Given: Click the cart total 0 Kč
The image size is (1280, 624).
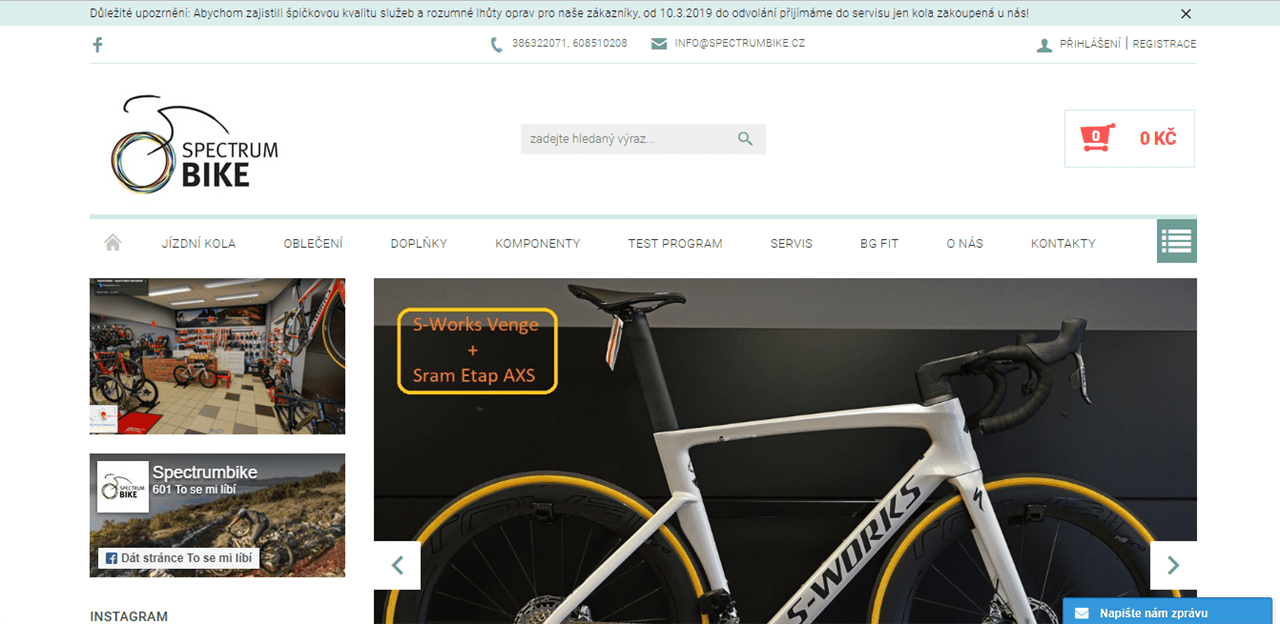Looking at the screenshot, I should pos(1158,139).
